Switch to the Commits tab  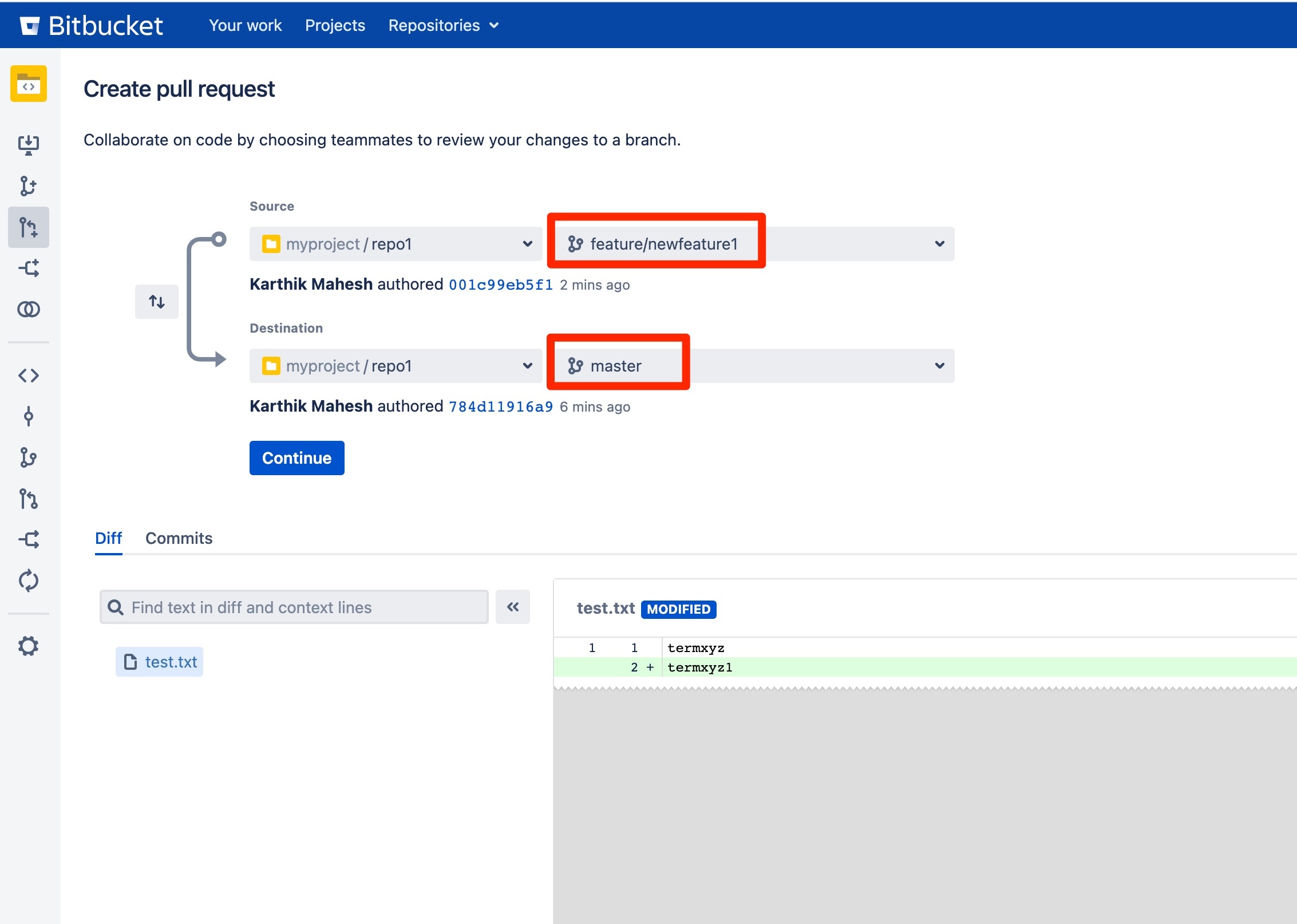[x=178, y=538]
